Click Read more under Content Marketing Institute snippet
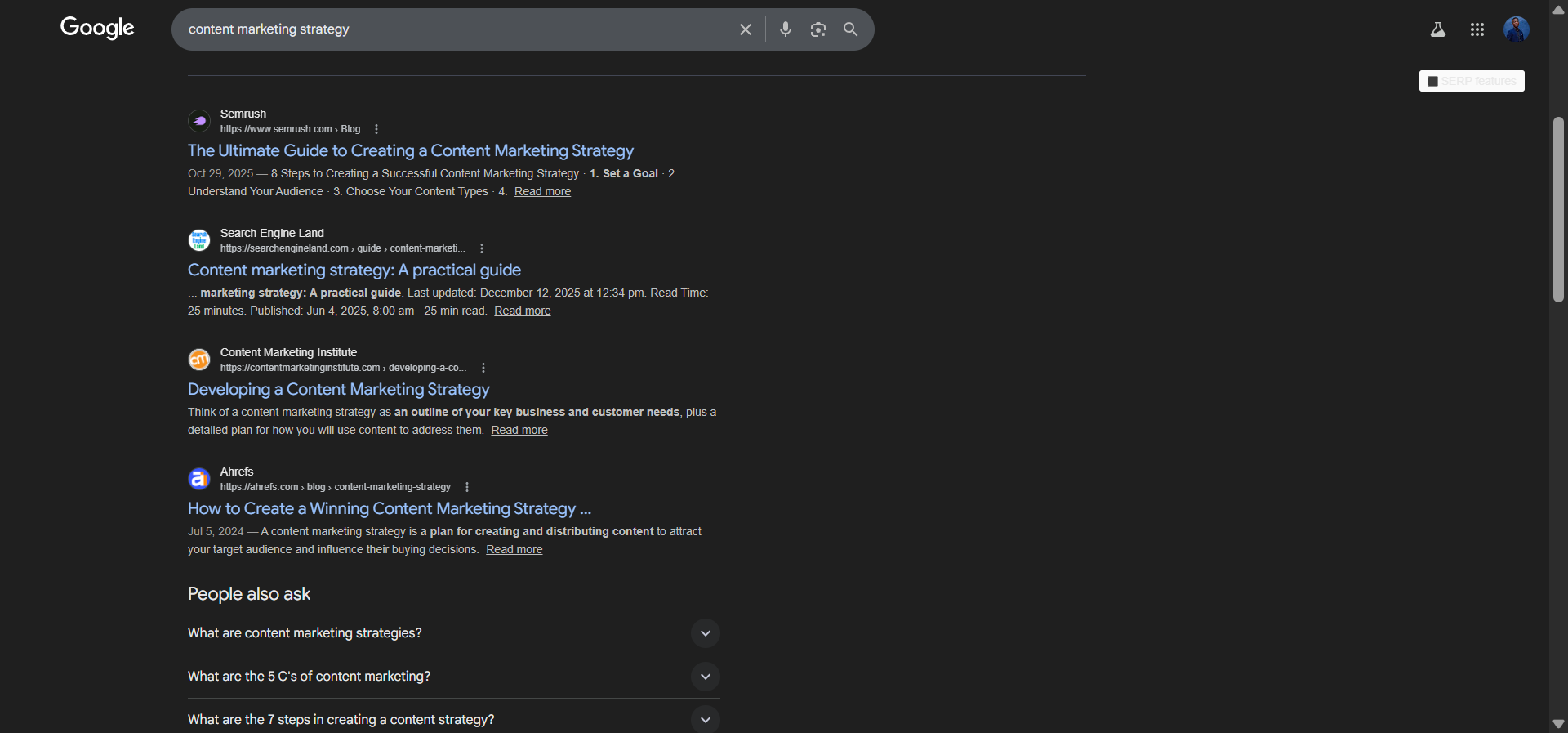 click(519, 430)
